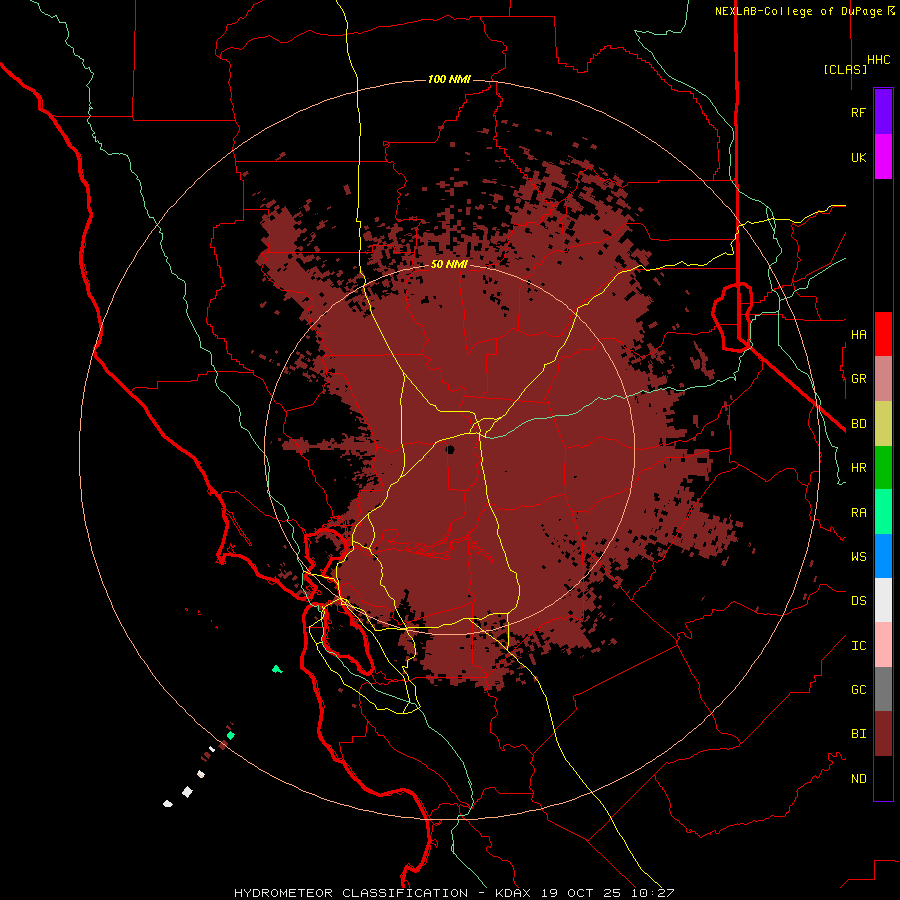This screenshot has width=900, height=900.
Task: Click the GC legend label
Action: point(858,690)
